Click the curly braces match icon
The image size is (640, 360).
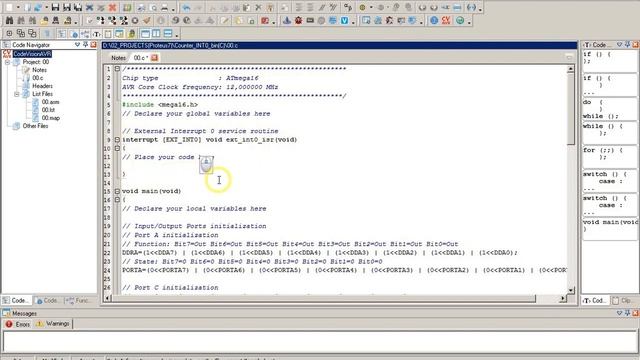coord(471,7)
